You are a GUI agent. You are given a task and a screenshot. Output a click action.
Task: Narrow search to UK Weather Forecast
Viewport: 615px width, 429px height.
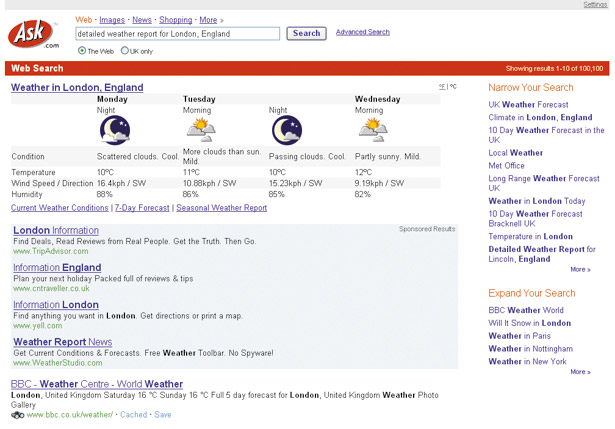[528, 105]
